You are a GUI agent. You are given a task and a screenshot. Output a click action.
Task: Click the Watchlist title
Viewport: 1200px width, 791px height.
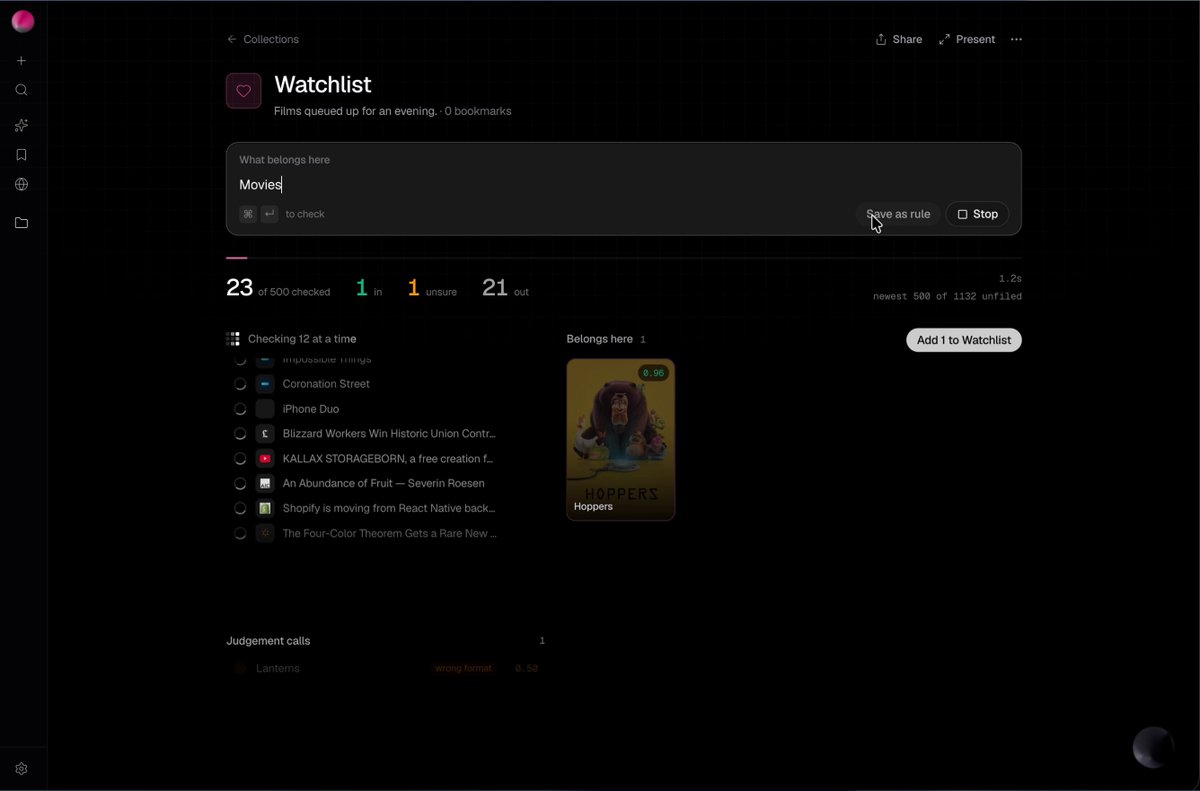pyautogui.click(x=323, y=85)
